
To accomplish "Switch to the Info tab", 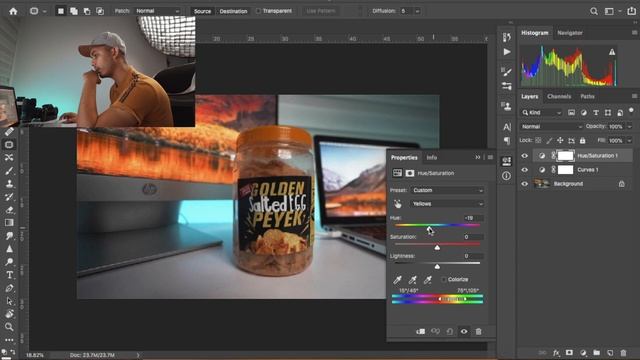I will tap(431, 158).
